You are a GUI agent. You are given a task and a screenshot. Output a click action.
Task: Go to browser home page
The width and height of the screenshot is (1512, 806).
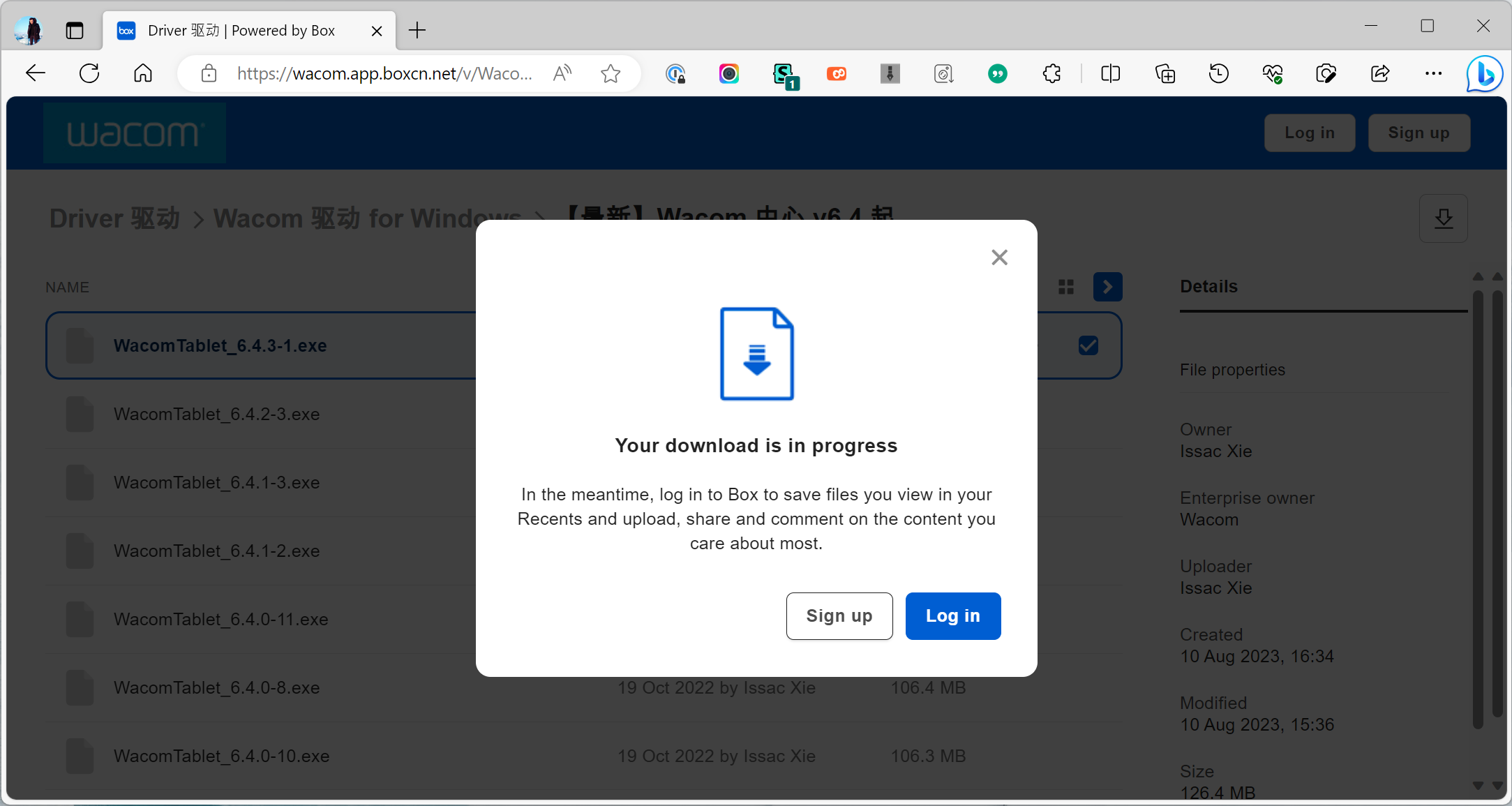pyautogui.click(x=143, y=73)
